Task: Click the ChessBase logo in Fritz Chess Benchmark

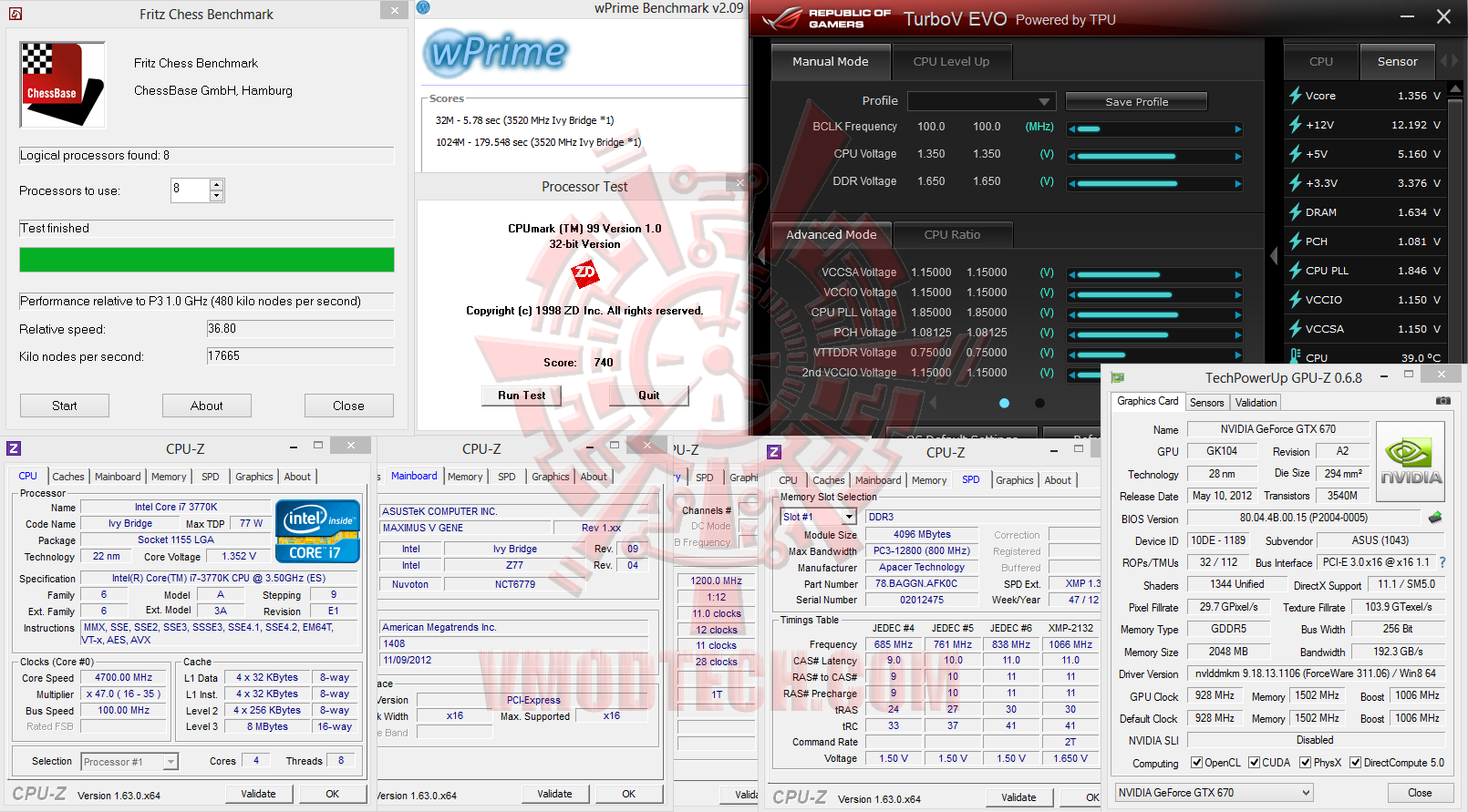Action: [x=62, y=85]
